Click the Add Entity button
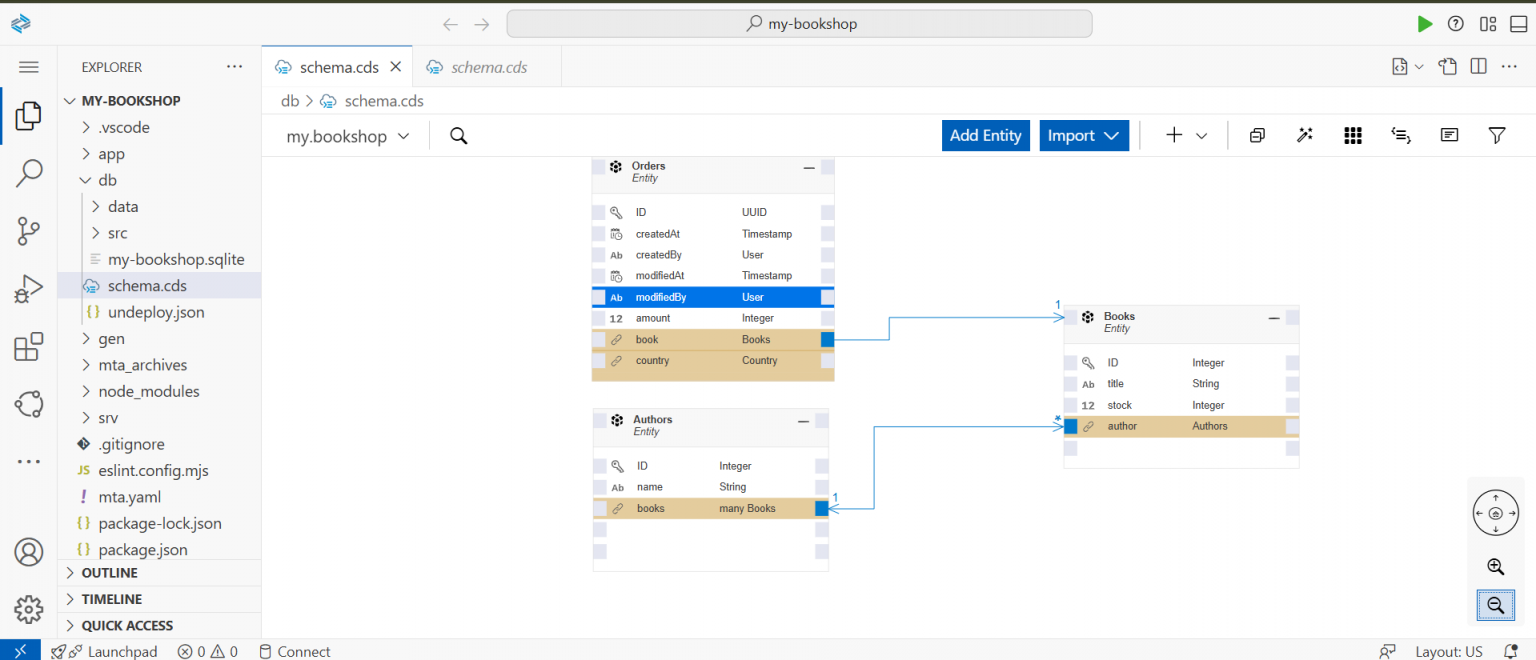 [x=985, y=135]
